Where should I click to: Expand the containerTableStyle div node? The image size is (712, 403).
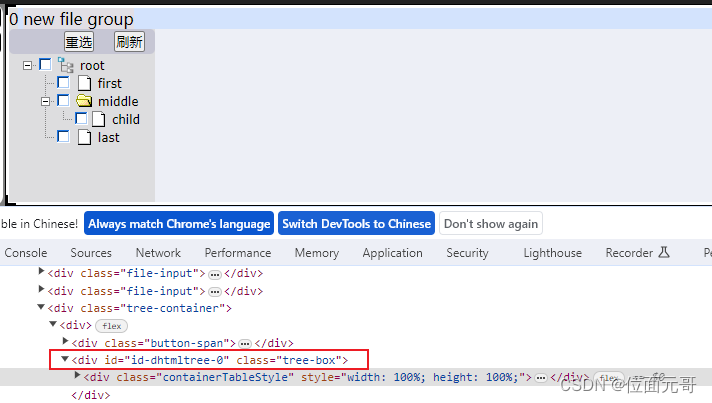(77, 375)
